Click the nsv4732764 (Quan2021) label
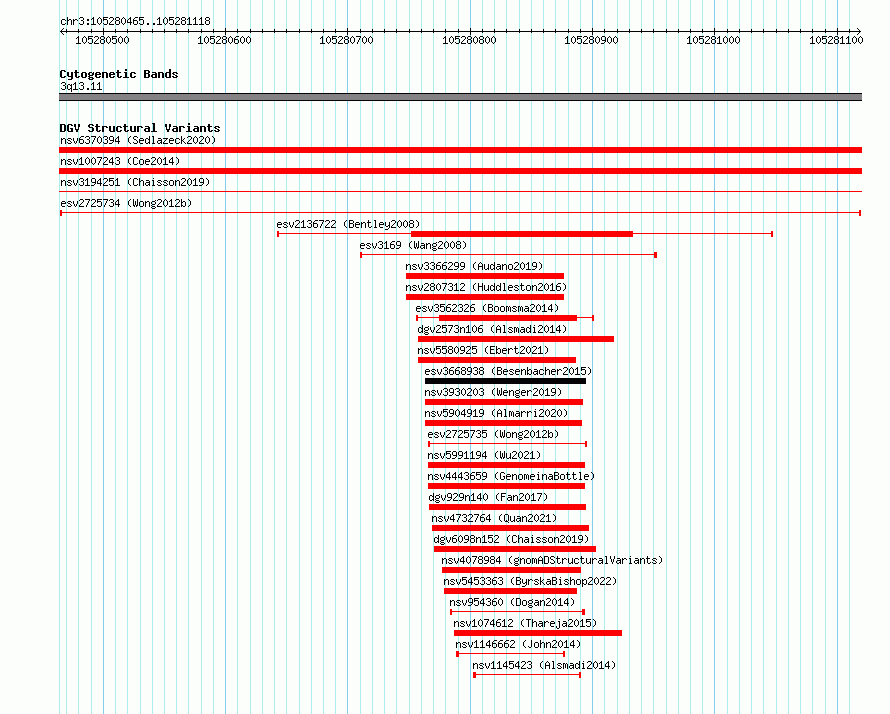 (x=494, y=518)
